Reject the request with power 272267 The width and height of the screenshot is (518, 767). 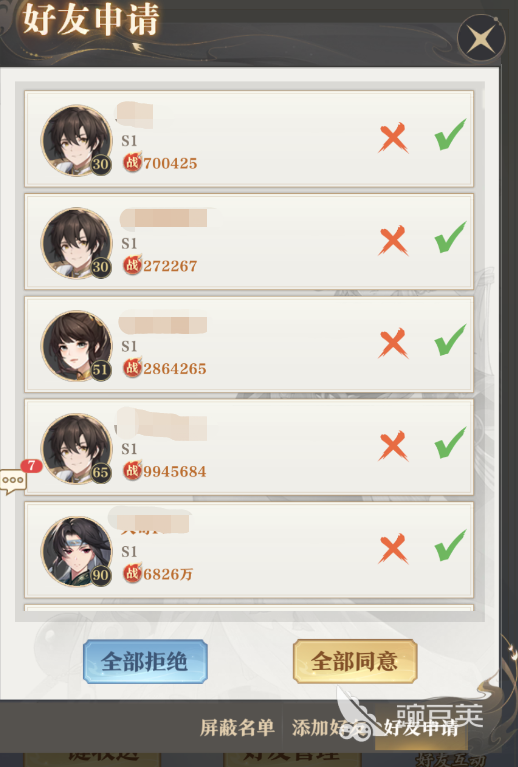pos(393,241)
